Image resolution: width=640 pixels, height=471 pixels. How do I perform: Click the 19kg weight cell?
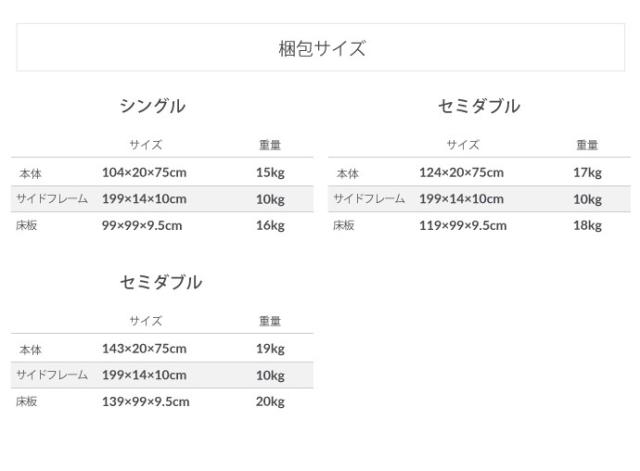[x=270, y=349]
